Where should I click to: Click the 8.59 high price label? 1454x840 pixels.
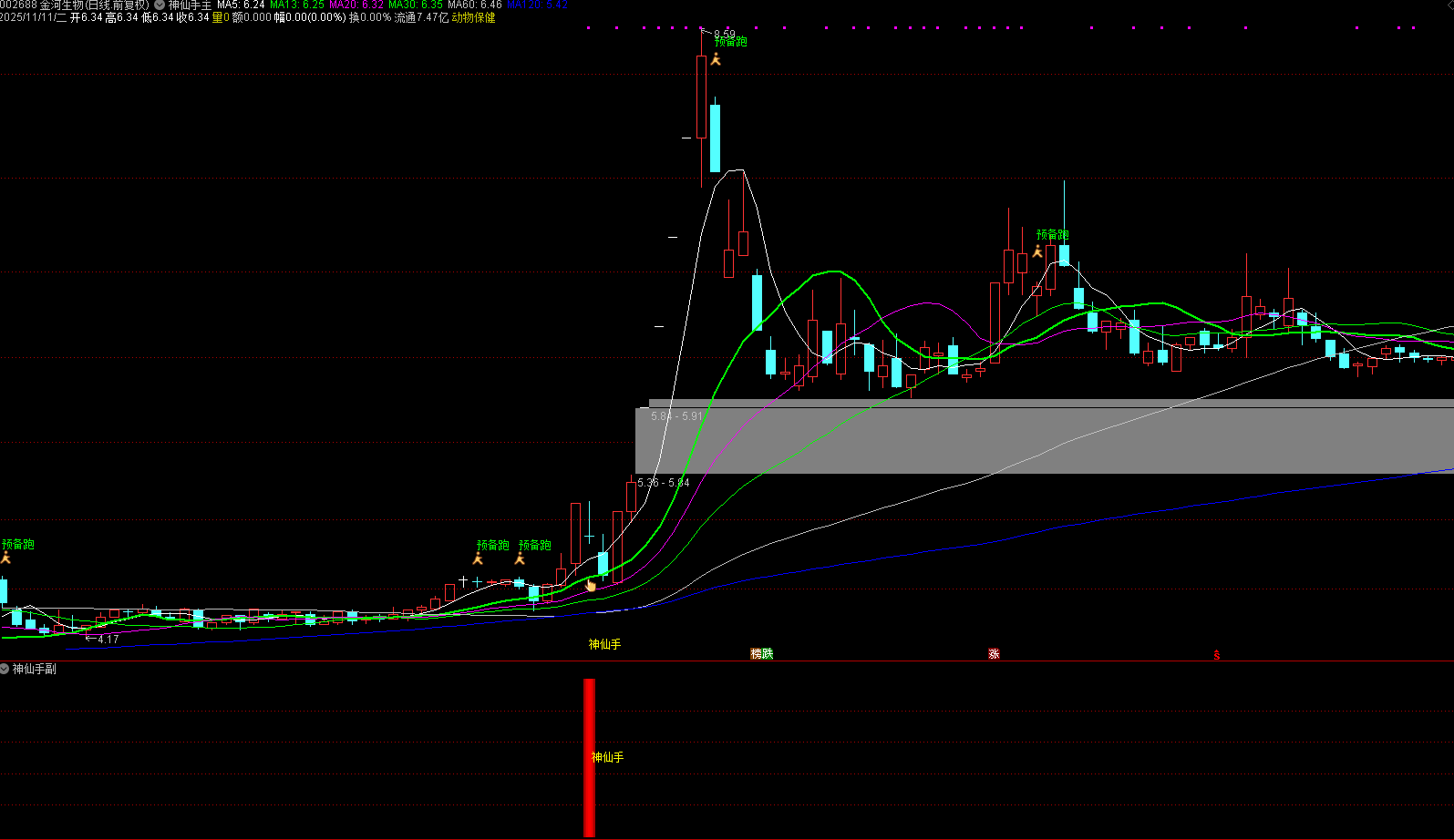click(x=725, y=35)
